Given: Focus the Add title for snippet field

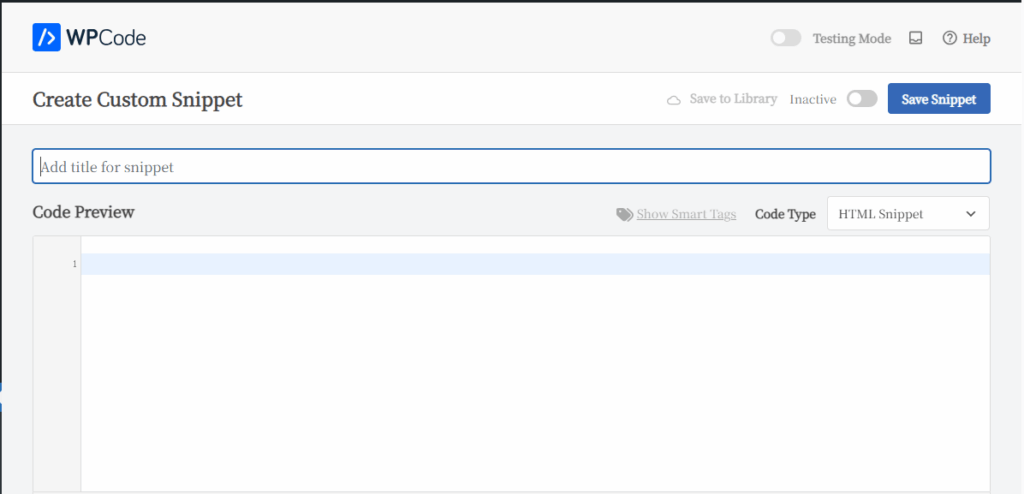Looking at the screenshot, I should [x=511, y=167].
